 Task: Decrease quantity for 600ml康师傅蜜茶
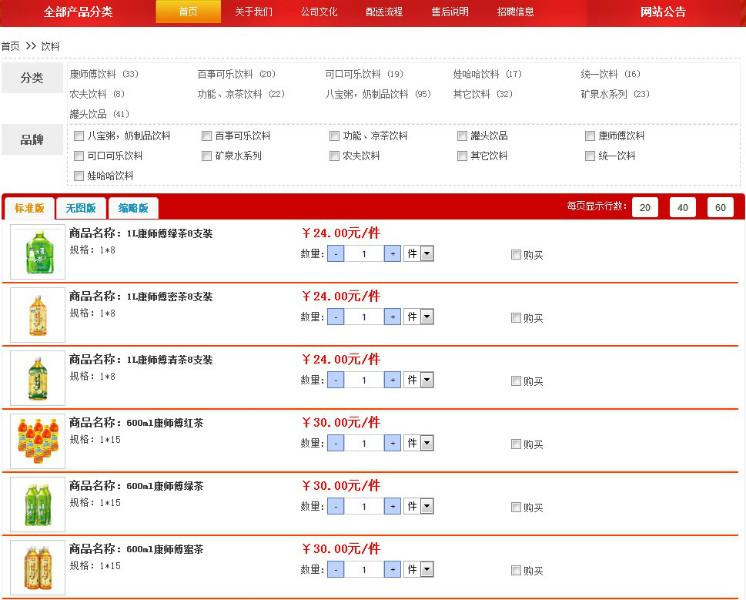coord(336,570)
